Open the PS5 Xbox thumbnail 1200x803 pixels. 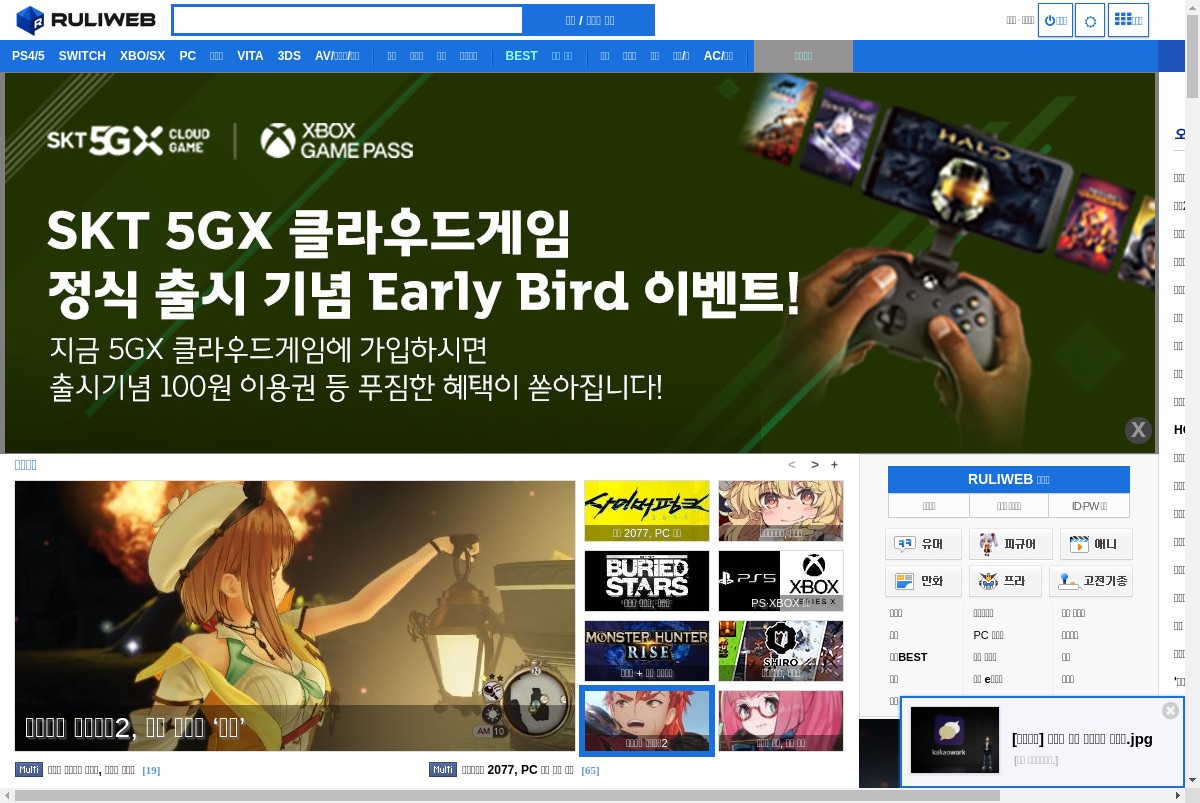[781, 581]
